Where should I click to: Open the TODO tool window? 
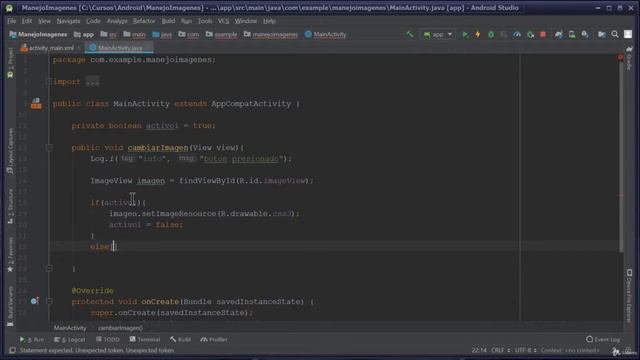(107, 340)
